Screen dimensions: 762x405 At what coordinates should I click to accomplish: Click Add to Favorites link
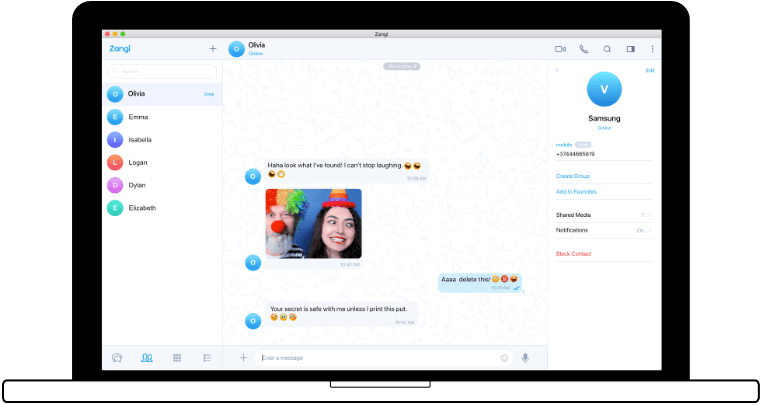click(576, 192)
